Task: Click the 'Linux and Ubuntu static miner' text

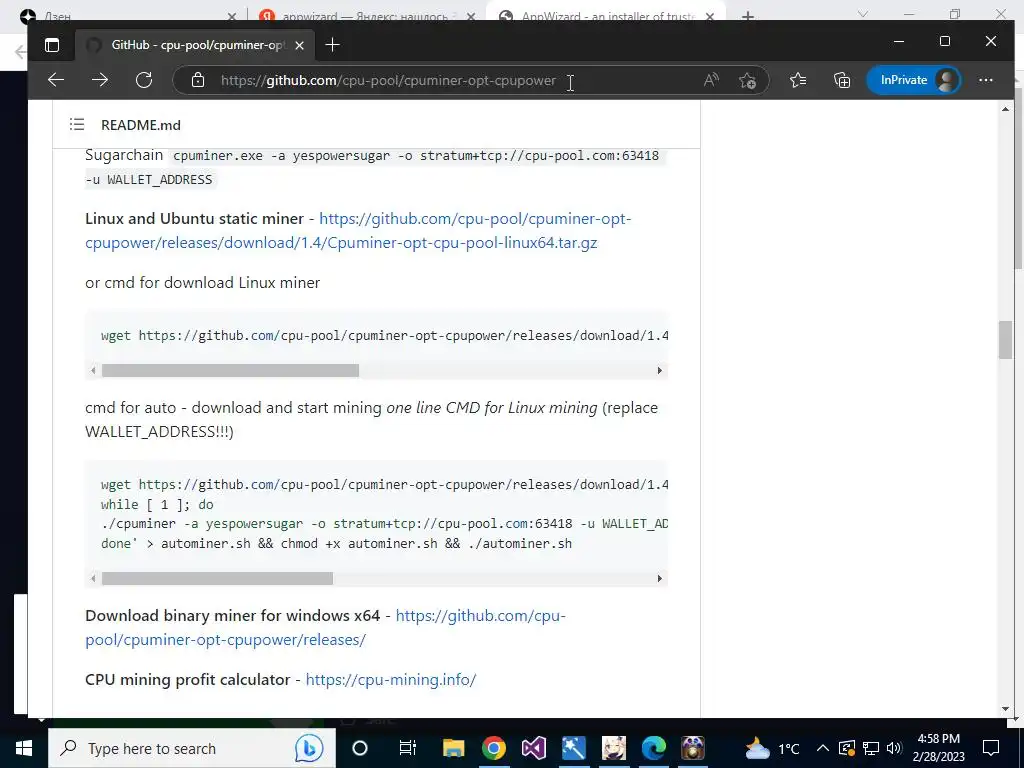Action: [195, 218]
